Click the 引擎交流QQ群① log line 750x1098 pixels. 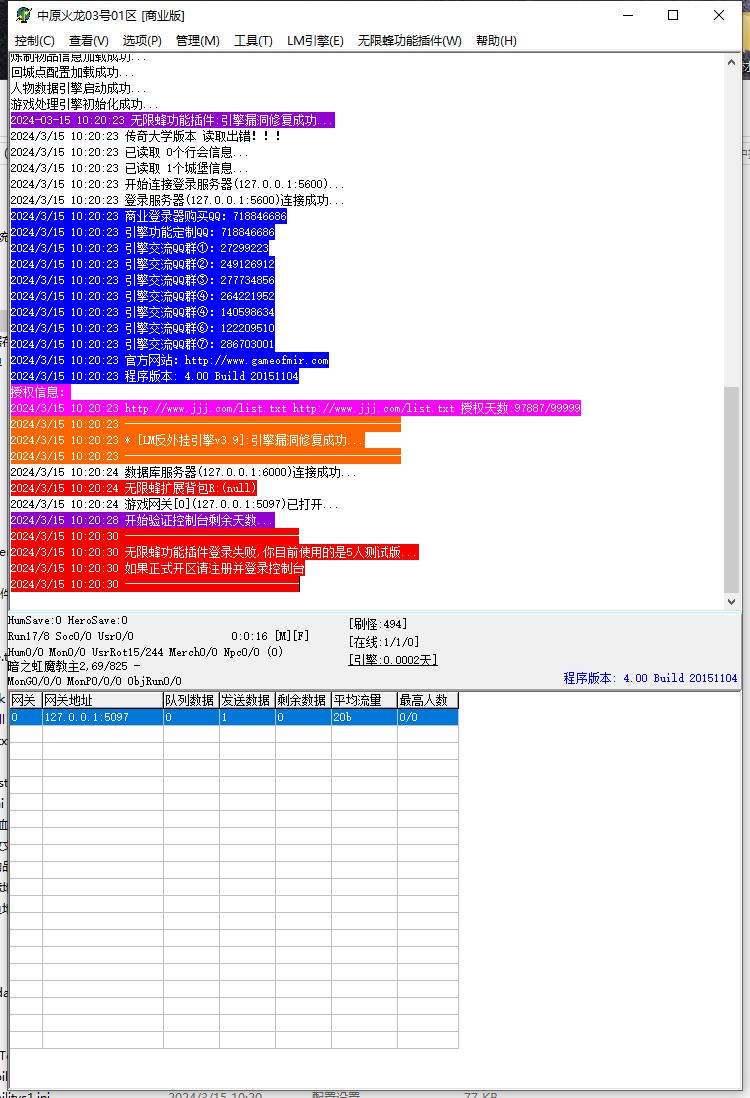(139, 248)
